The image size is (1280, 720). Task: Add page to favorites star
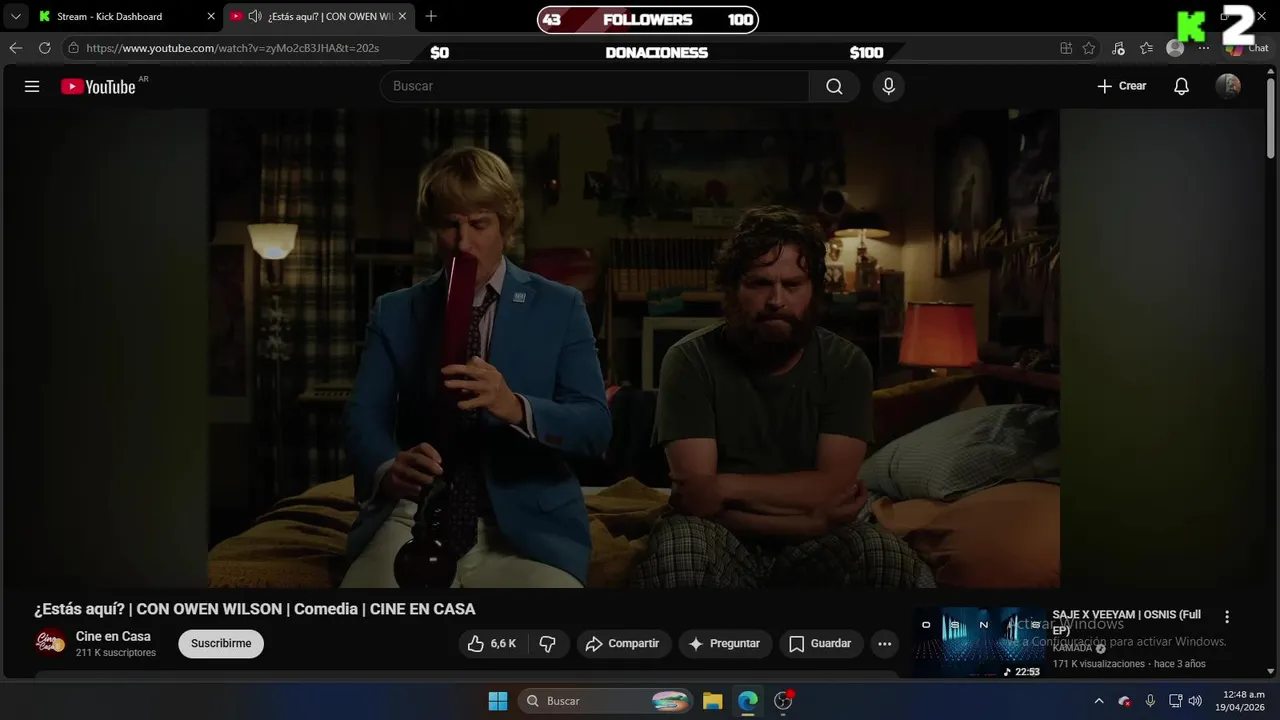(1089, 48)
